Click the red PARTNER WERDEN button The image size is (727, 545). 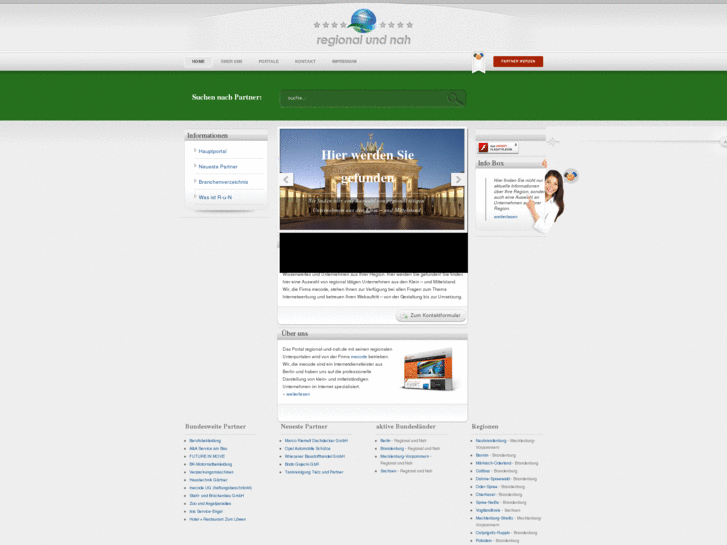518,61
